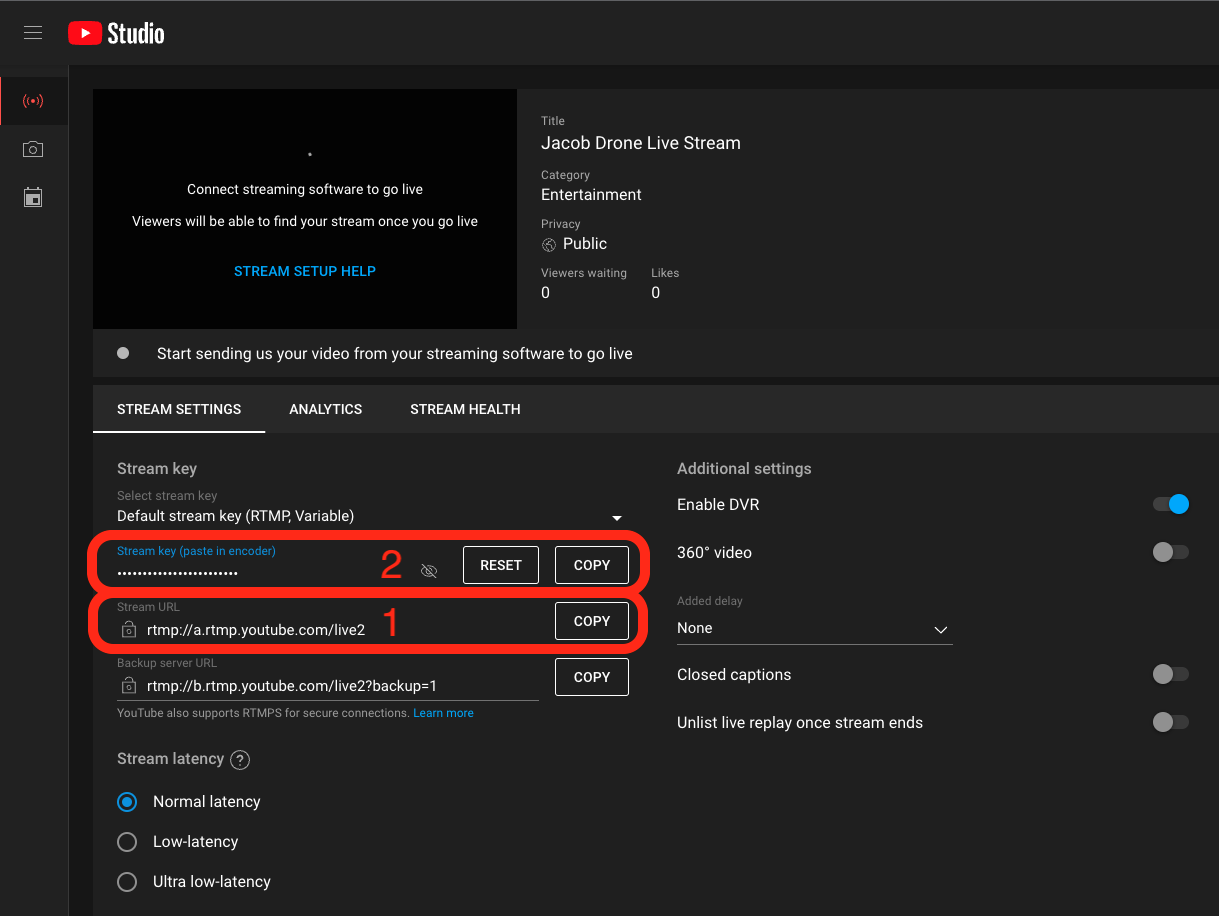Expand the Select stream key dropdown
The image size is (1219, 916).
370,517
